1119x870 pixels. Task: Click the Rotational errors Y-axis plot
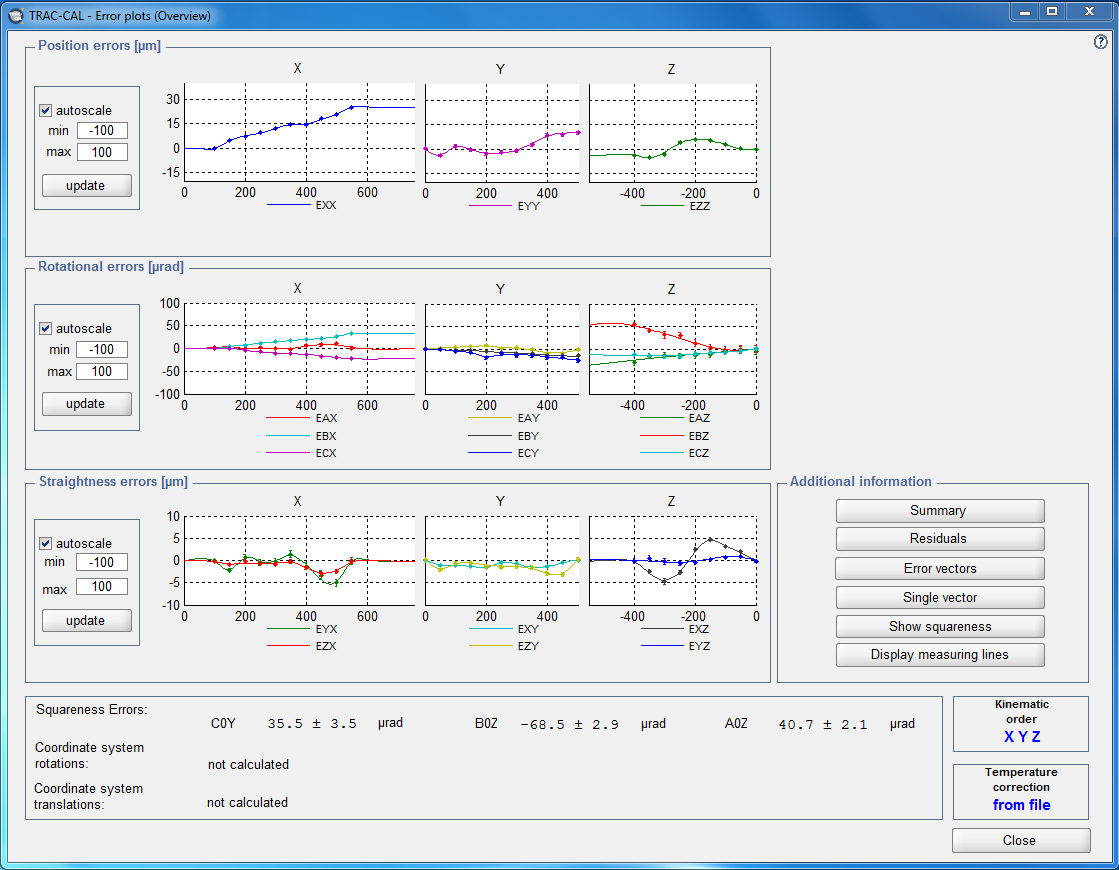point(502,349)
